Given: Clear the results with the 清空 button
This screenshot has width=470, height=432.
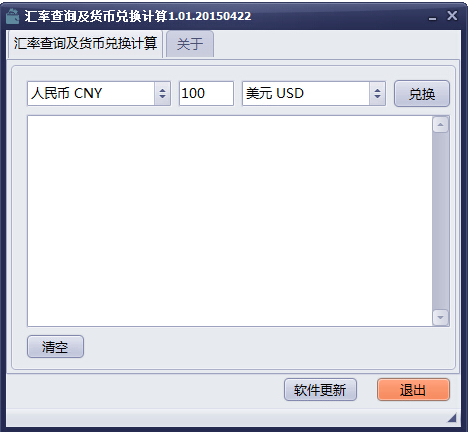Looking at the screenshot, I should (55, 347).
